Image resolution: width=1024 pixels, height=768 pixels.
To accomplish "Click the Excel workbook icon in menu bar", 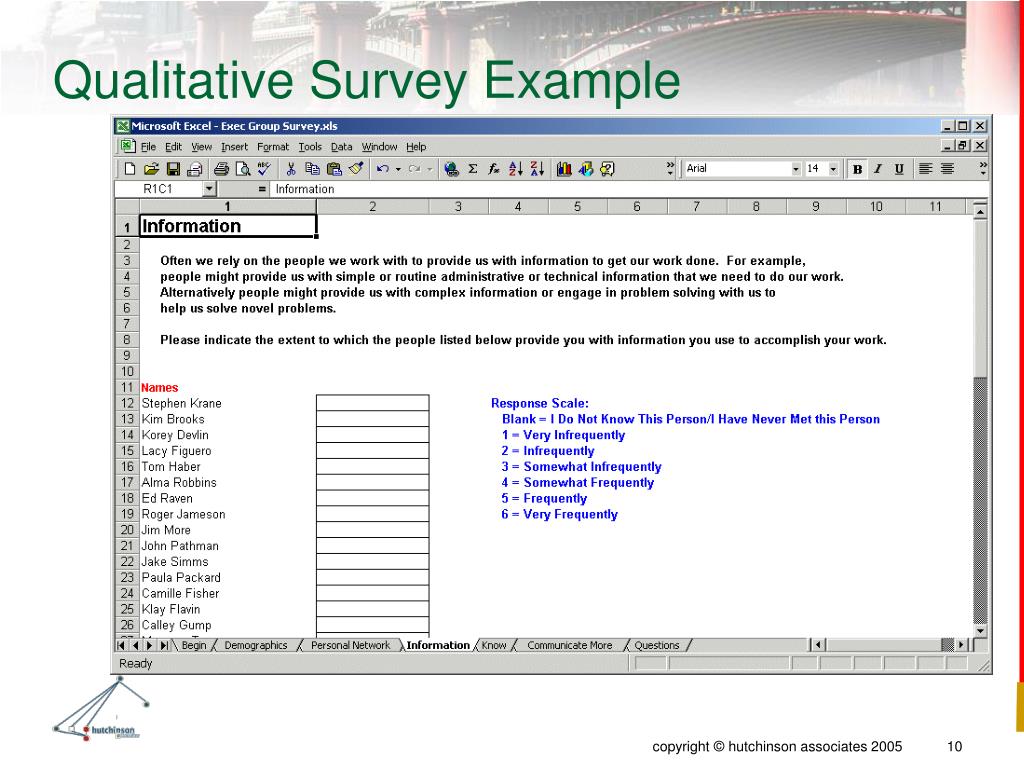I will click(x=127, y=146).
